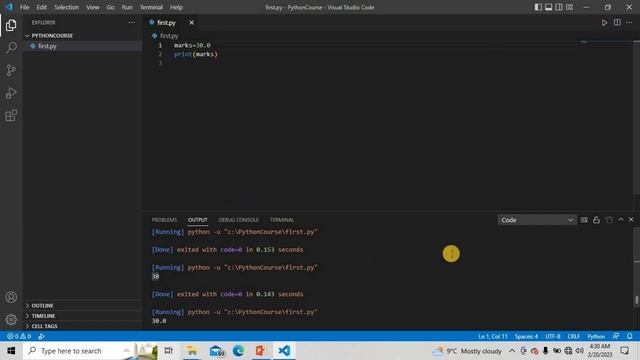Toggle the bottom panel layout icon
This screenshot has height=360, width=640.
click(549, 7)
